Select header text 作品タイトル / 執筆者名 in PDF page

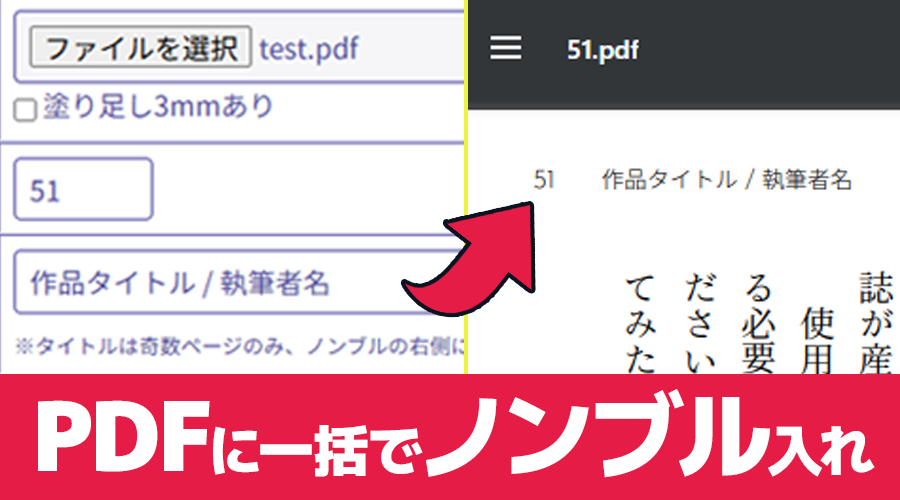(x=726, y=180)
